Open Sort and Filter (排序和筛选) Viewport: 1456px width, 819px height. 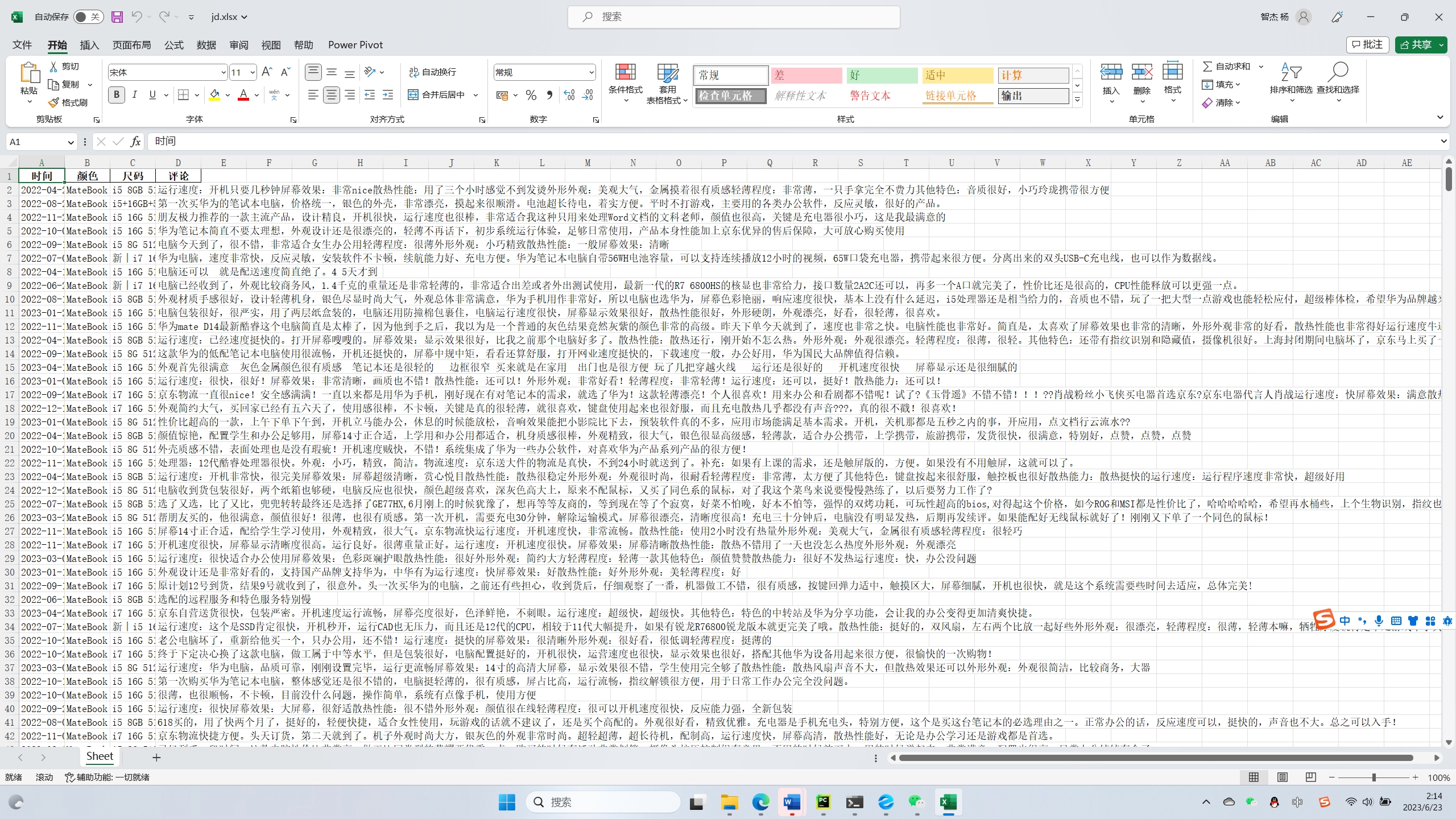point(1291,83)
